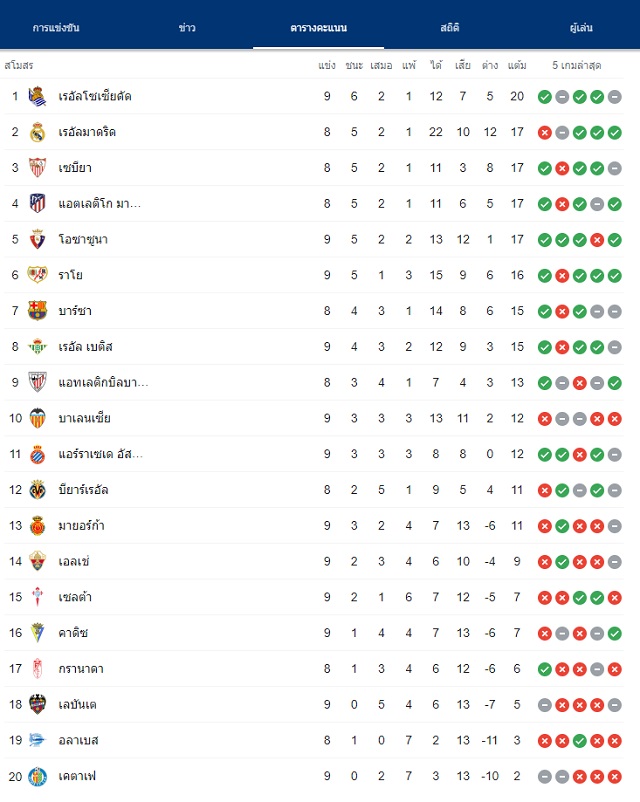Image resolution: width=640 pixels, height=802 pixels.
Task: Click Real Madrid's red loss result icon
Action: pyautogui.click(x=544, y=133)
